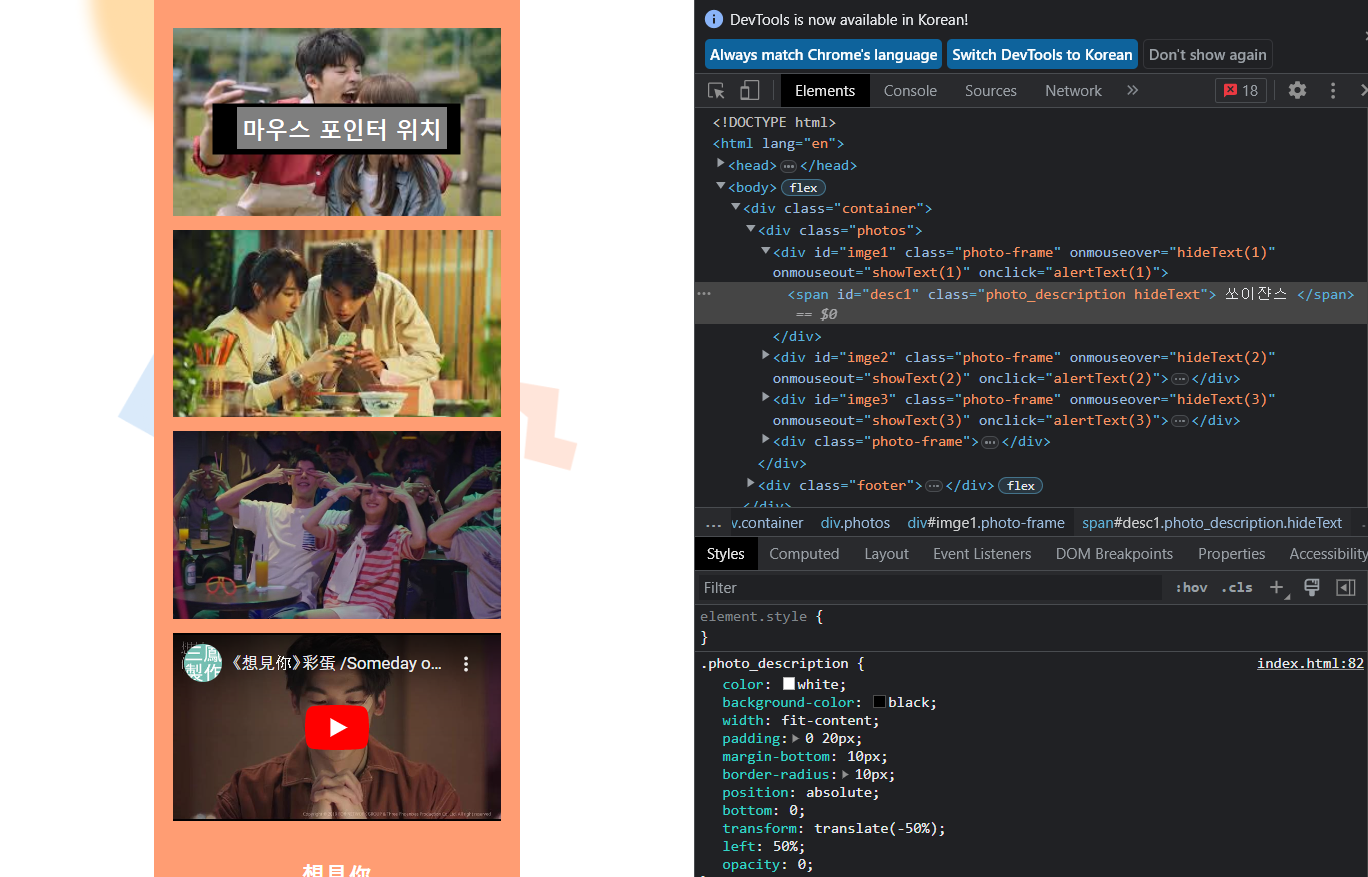Click the second photo of couple eating
Screen dimensions: 1368x877
tap(337, 324)
